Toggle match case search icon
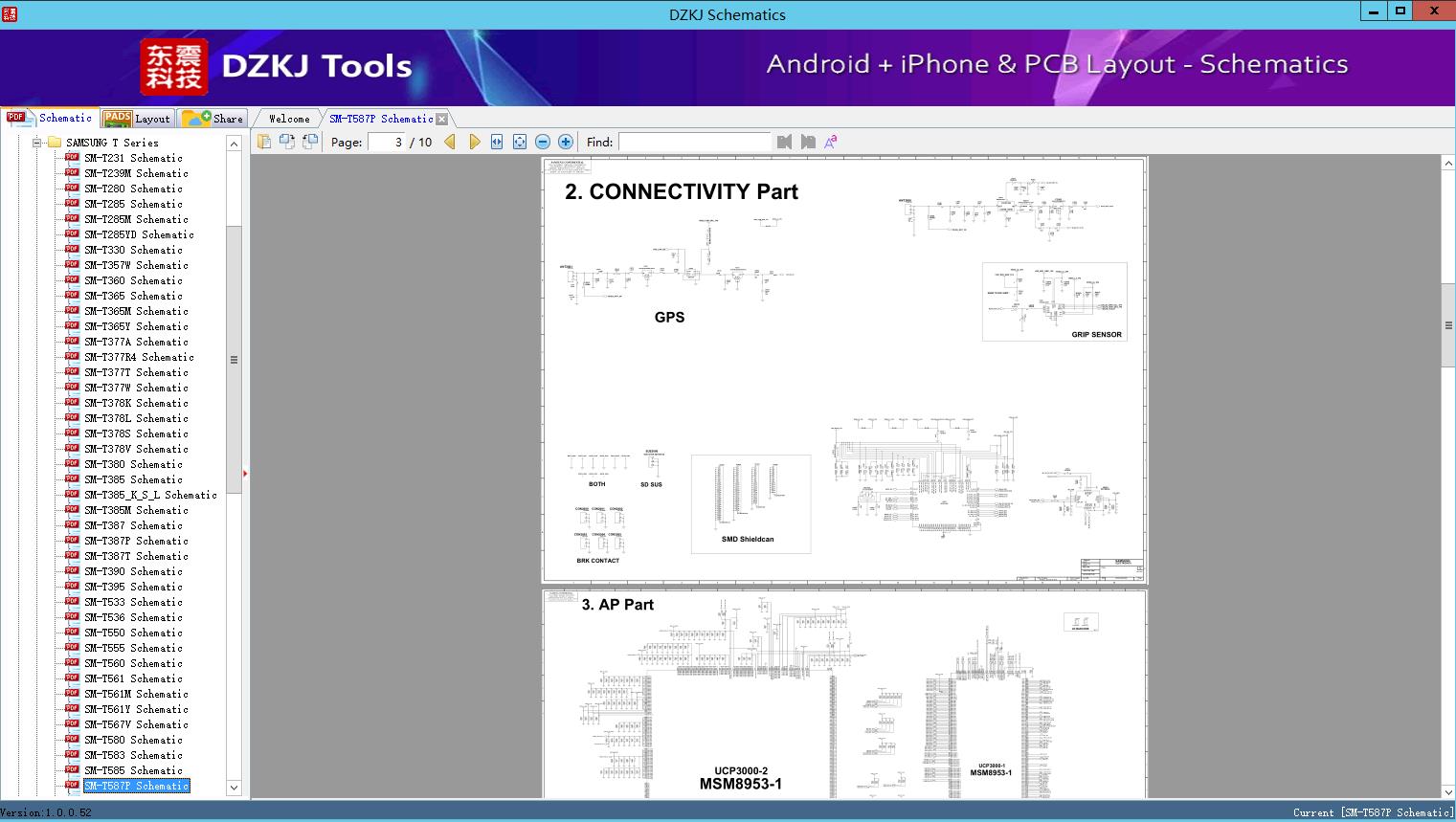Image resolution: width=1456 pixels, height=822 pixels. 831,142
